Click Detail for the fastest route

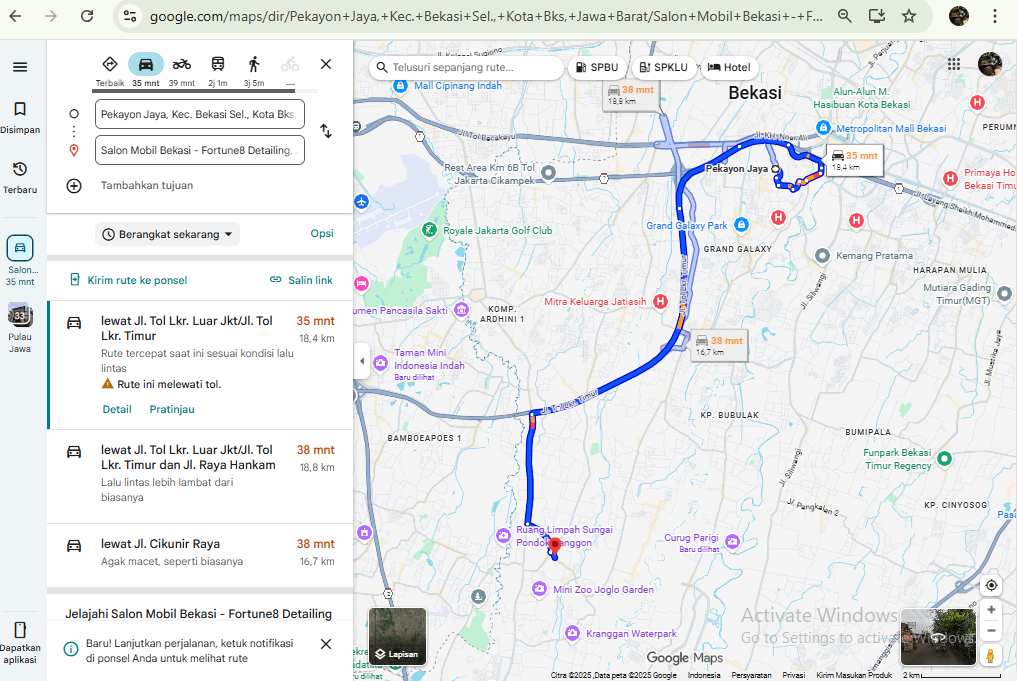click(x=117, y=409)
